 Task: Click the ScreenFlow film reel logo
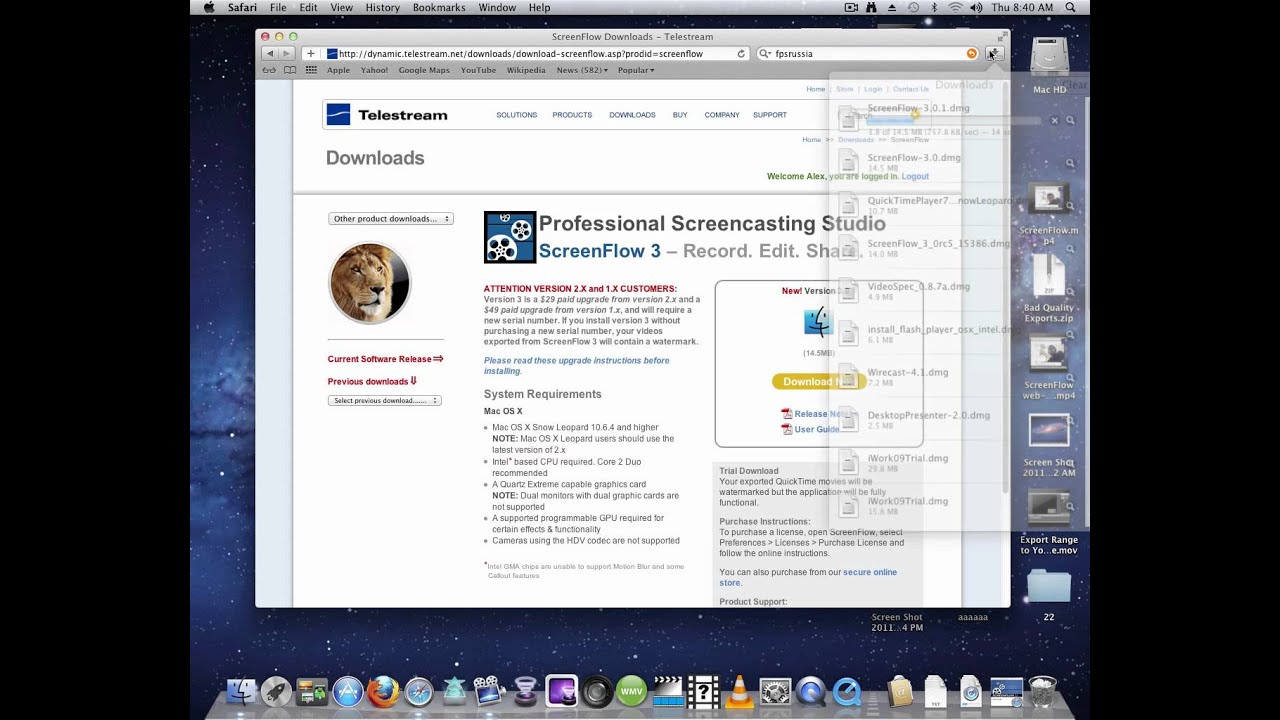coord(510,237)
